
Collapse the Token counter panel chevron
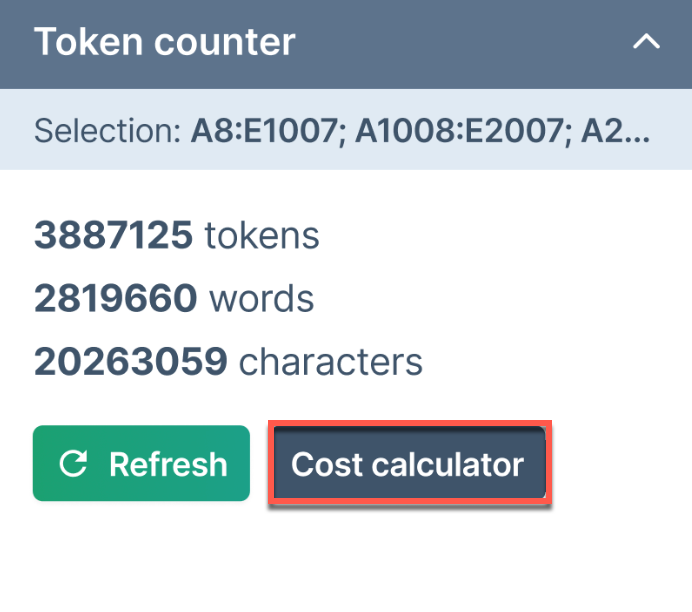(646, 41)
